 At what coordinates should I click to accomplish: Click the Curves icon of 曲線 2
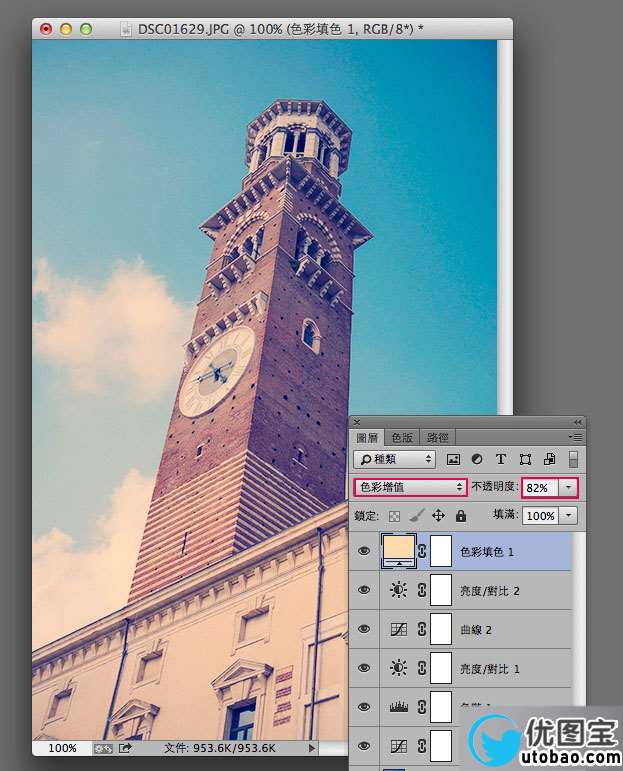click(x=398, y=629)
